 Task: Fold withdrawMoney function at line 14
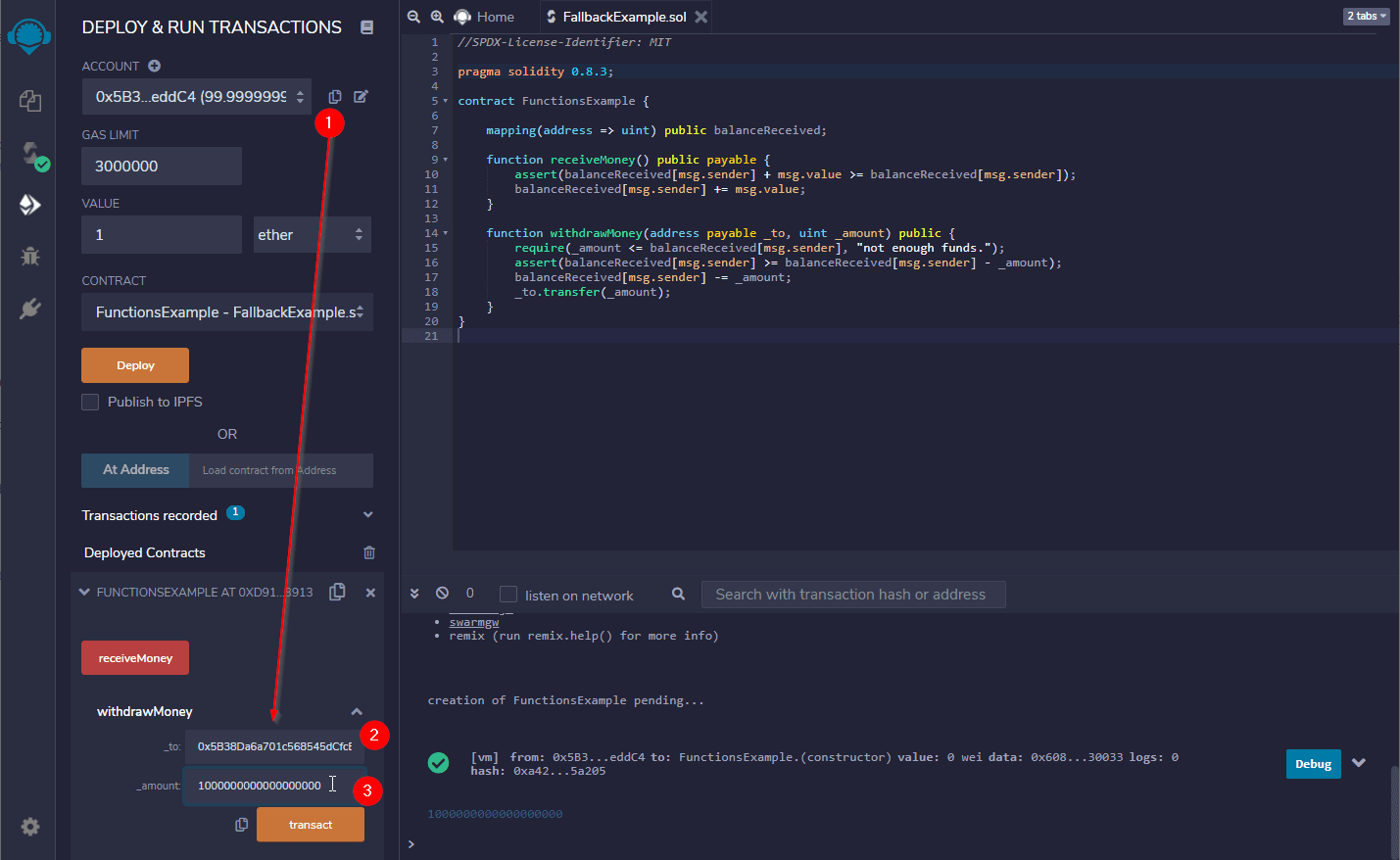pos(446,233)
